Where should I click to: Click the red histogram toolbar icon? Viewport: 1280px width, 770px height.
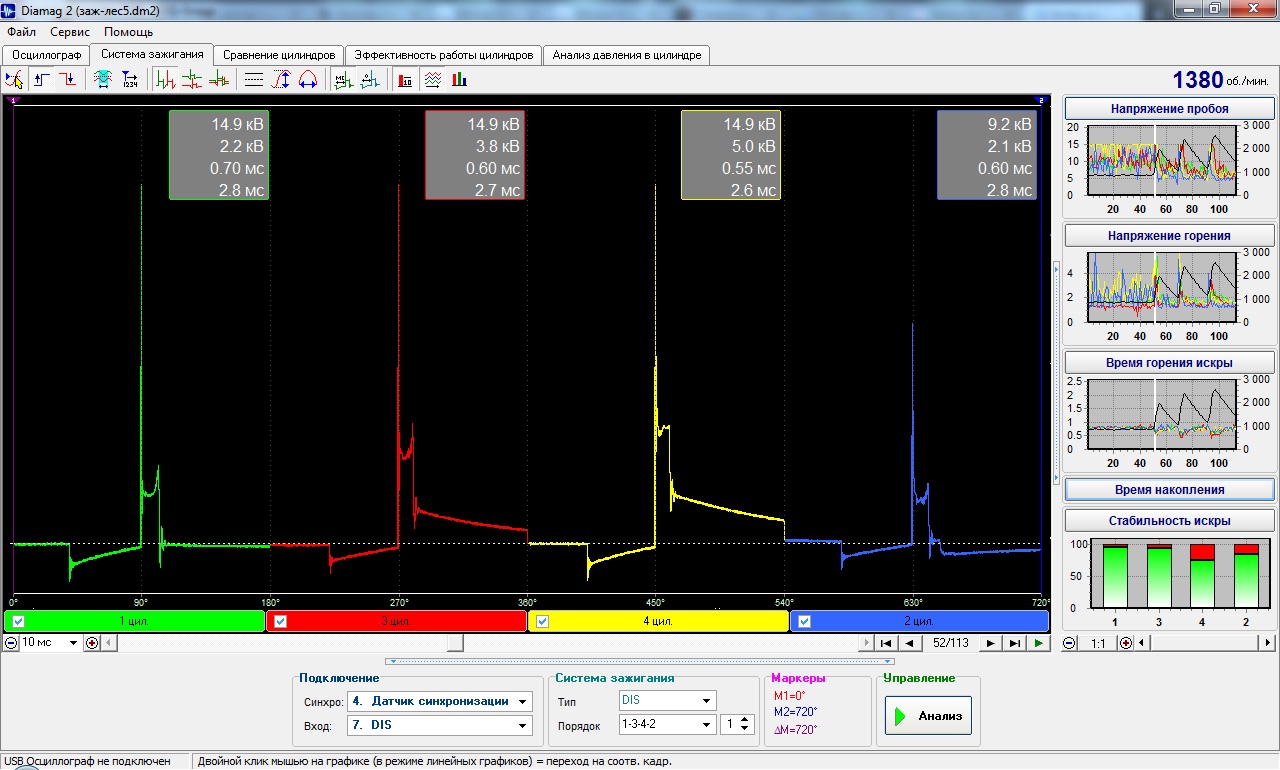tap(406, 80)
